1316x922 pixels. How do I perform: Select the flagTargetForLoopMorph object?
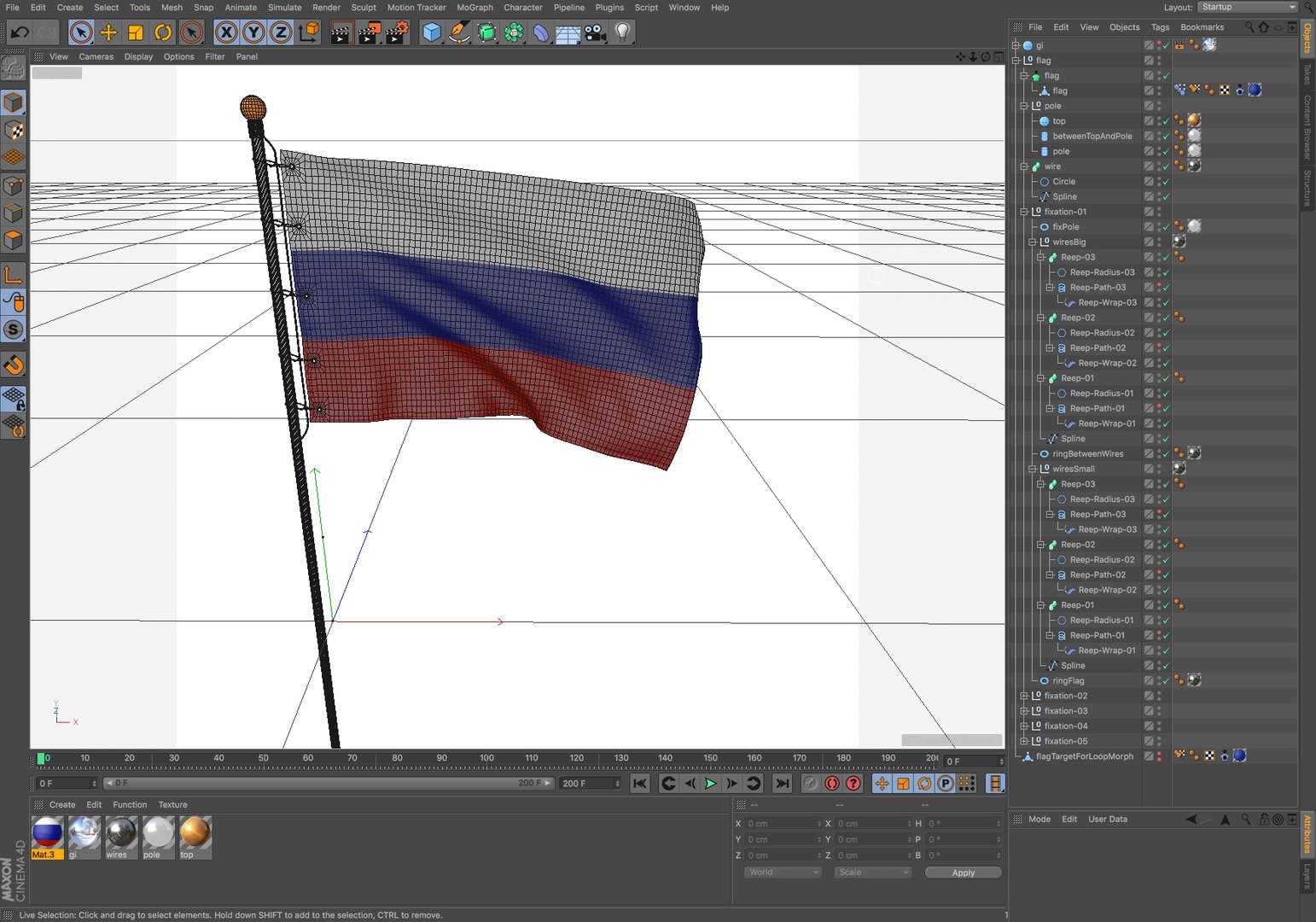click(x=1085, y=756)
